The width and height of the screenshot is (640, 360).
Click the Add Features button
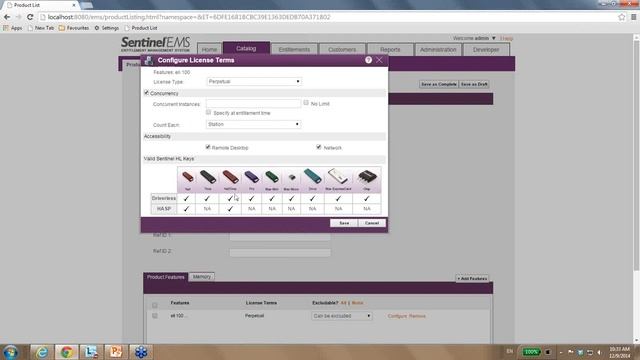[x=472, y=278]
